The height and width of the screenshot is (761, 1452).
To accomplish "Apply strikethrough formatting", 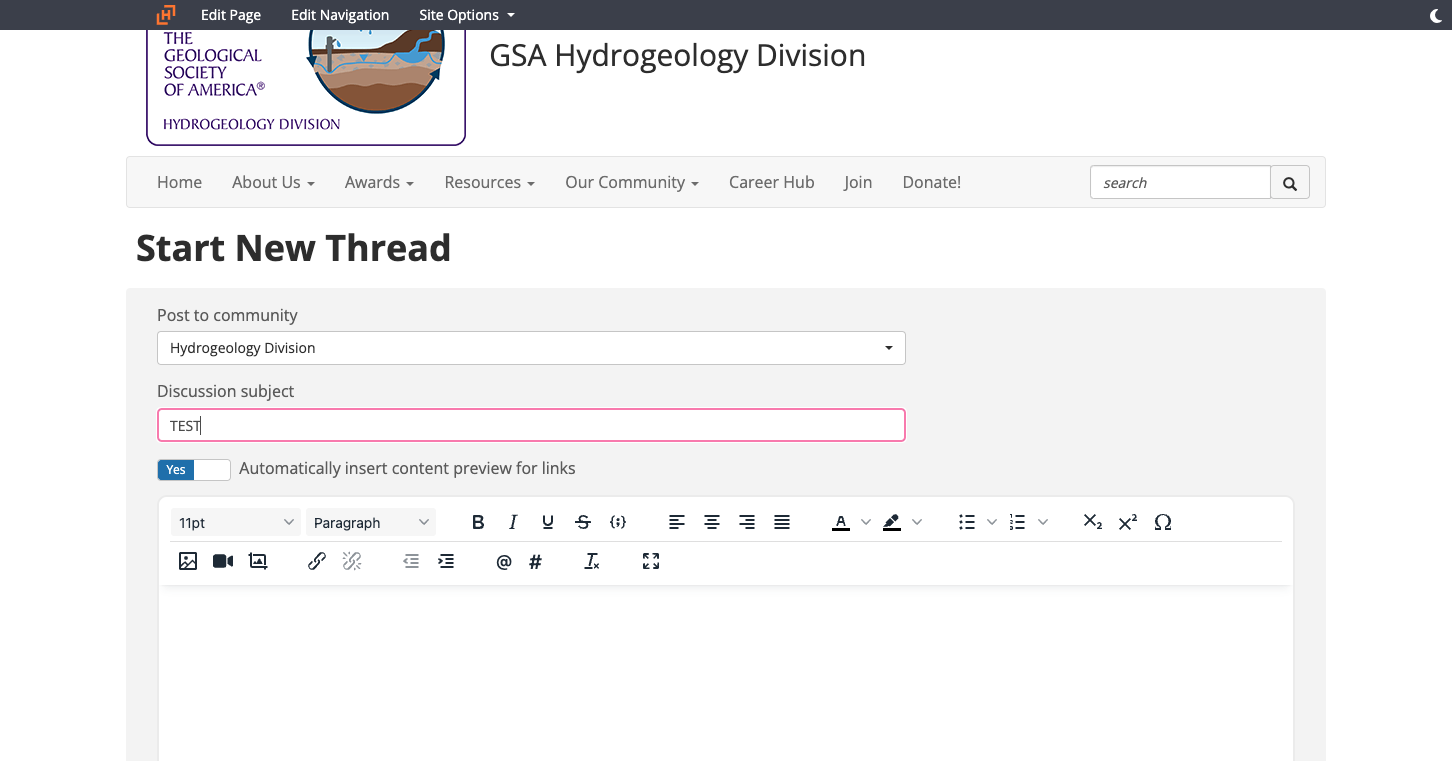I will coord(583,522).
